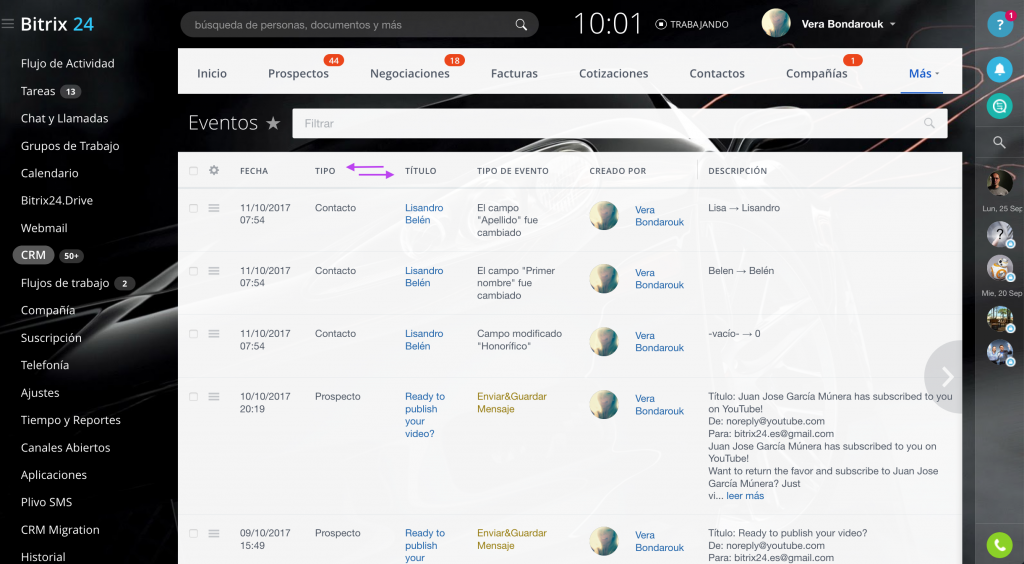Click the working-status stop icon by TRABAJANDO
This screenshot has height=564, width=1024.
pos(661,24)
